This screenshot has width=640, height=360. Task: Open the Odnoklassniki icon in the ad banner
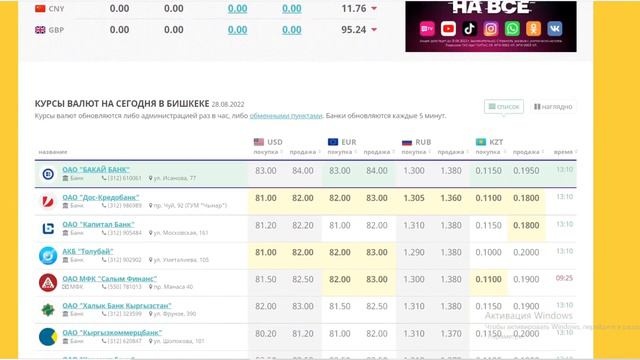coord(533,29)
